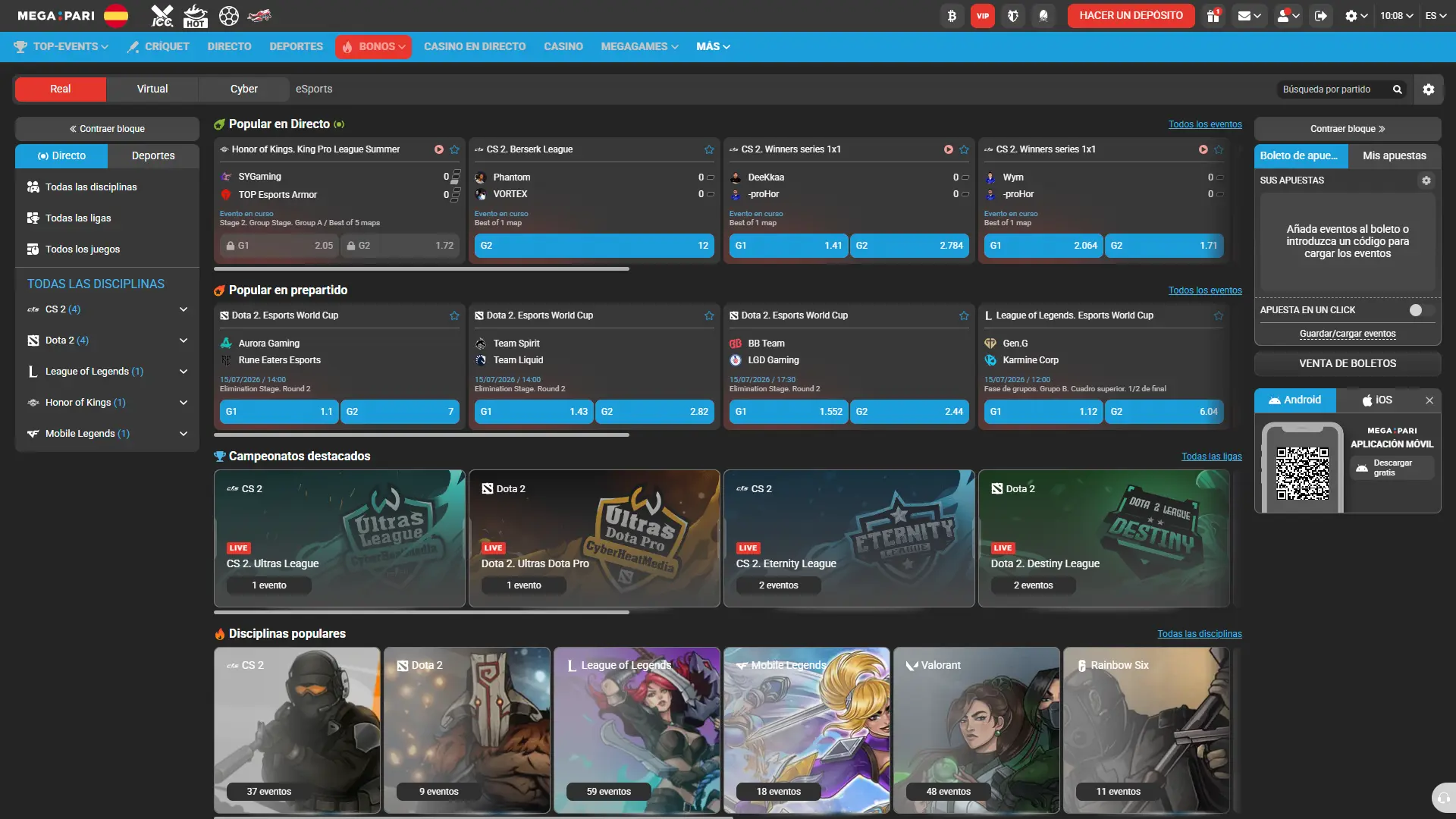Open the MÁS dropdown menu

pyautogui.click(x=713, y=47)
